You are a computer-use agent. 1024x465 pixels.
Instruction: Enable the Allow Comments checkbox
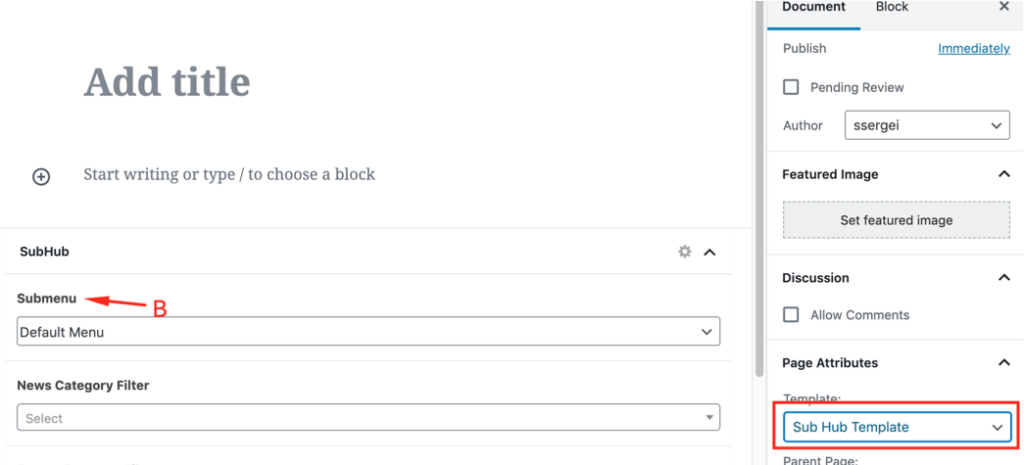[x=791, y=315]
